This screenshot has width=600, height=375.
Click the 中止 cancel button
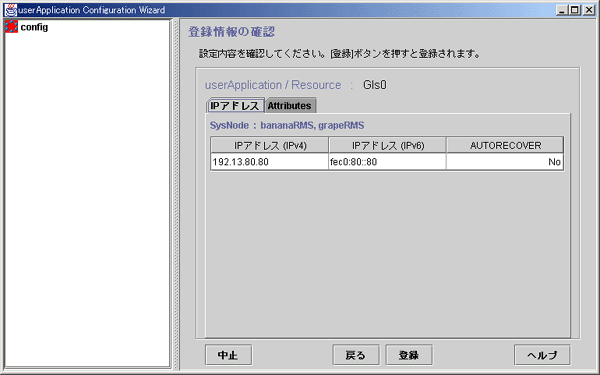(x=228, y=355)
